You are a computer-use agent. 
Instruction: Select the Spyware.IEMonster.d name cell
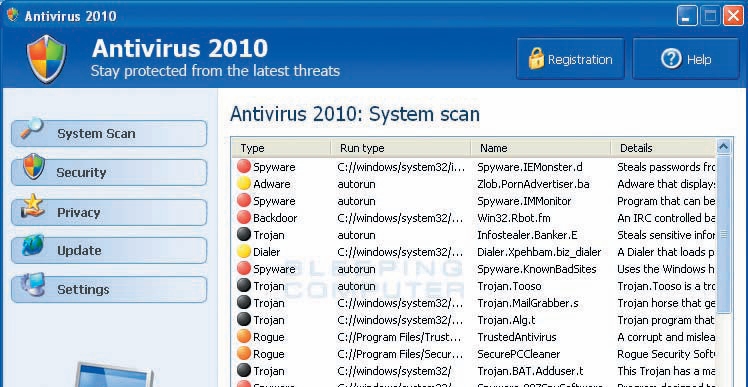pos(530,167)
